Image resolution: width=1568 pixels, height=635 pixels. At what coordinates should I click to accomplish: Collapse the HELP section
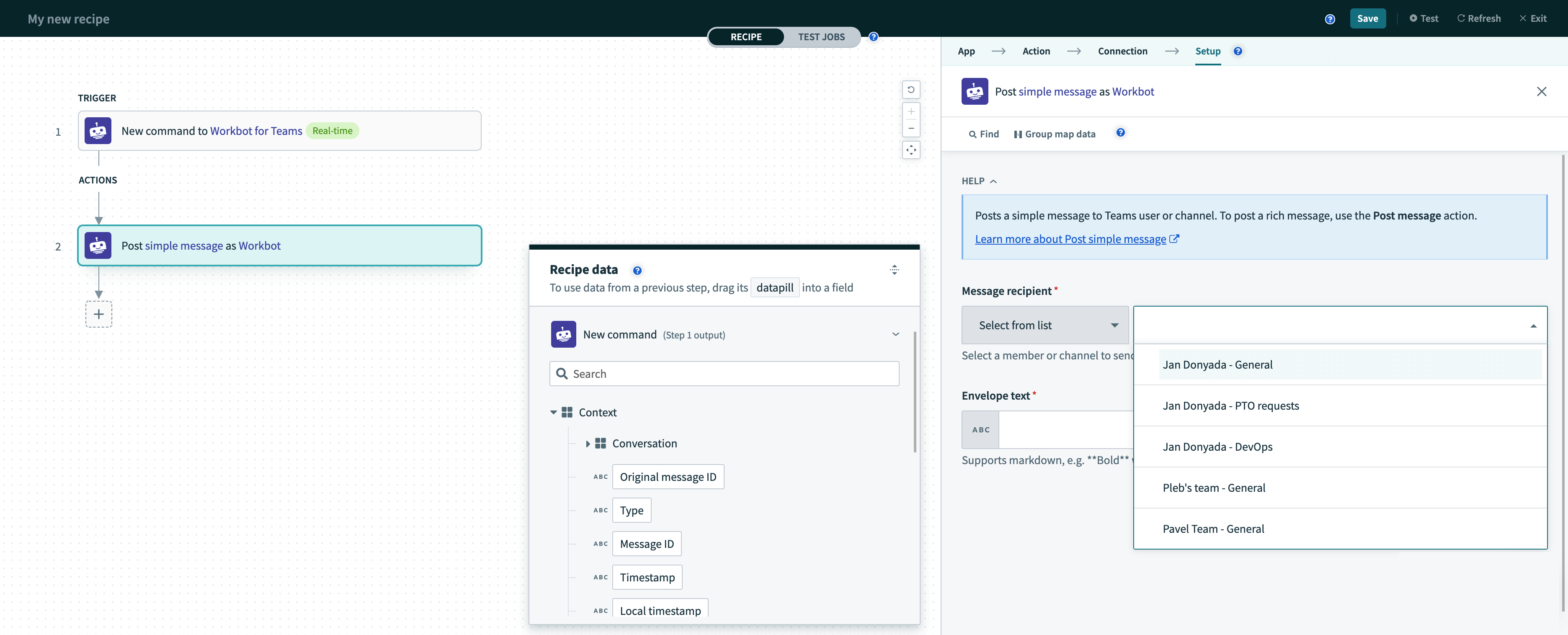point(979,181)
